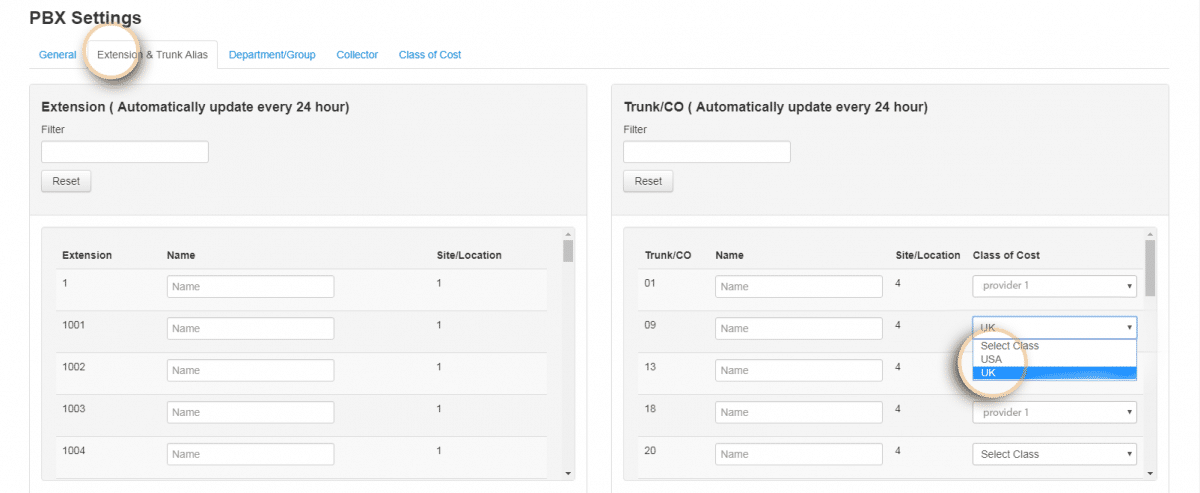Screen dimensions: 1200x493
Task: Reset the Extension filter
Action: pos(66,182)
